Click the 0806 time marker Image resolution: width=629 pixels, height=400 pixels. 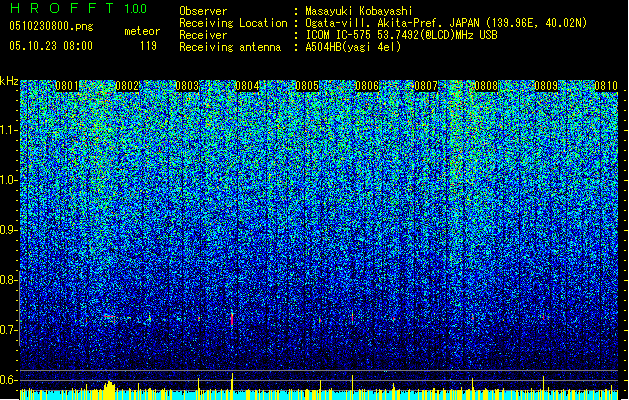pos(367,86)
